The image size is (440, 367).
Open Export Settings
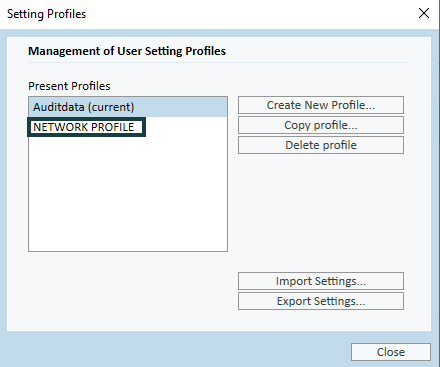[321, 301]
